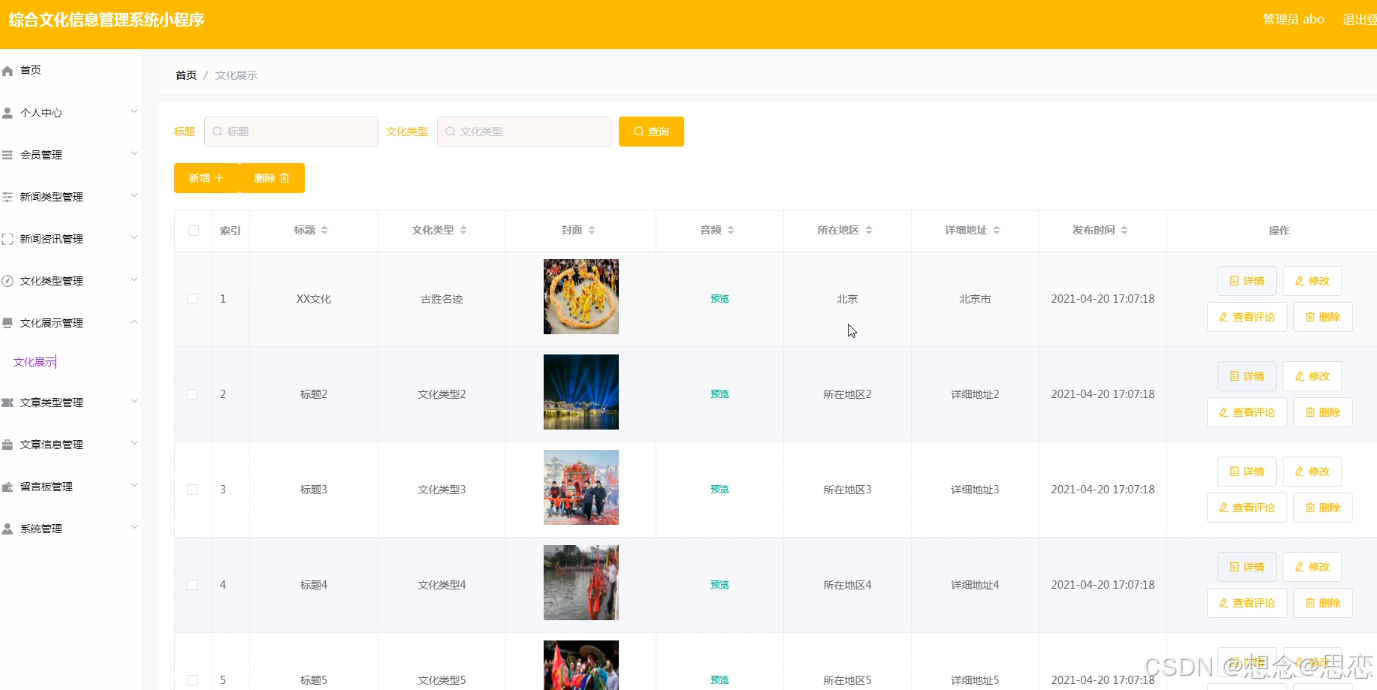Click 首页 in the breadcrumb
This screenshot has height=690, width=1377.
[186, 75]
